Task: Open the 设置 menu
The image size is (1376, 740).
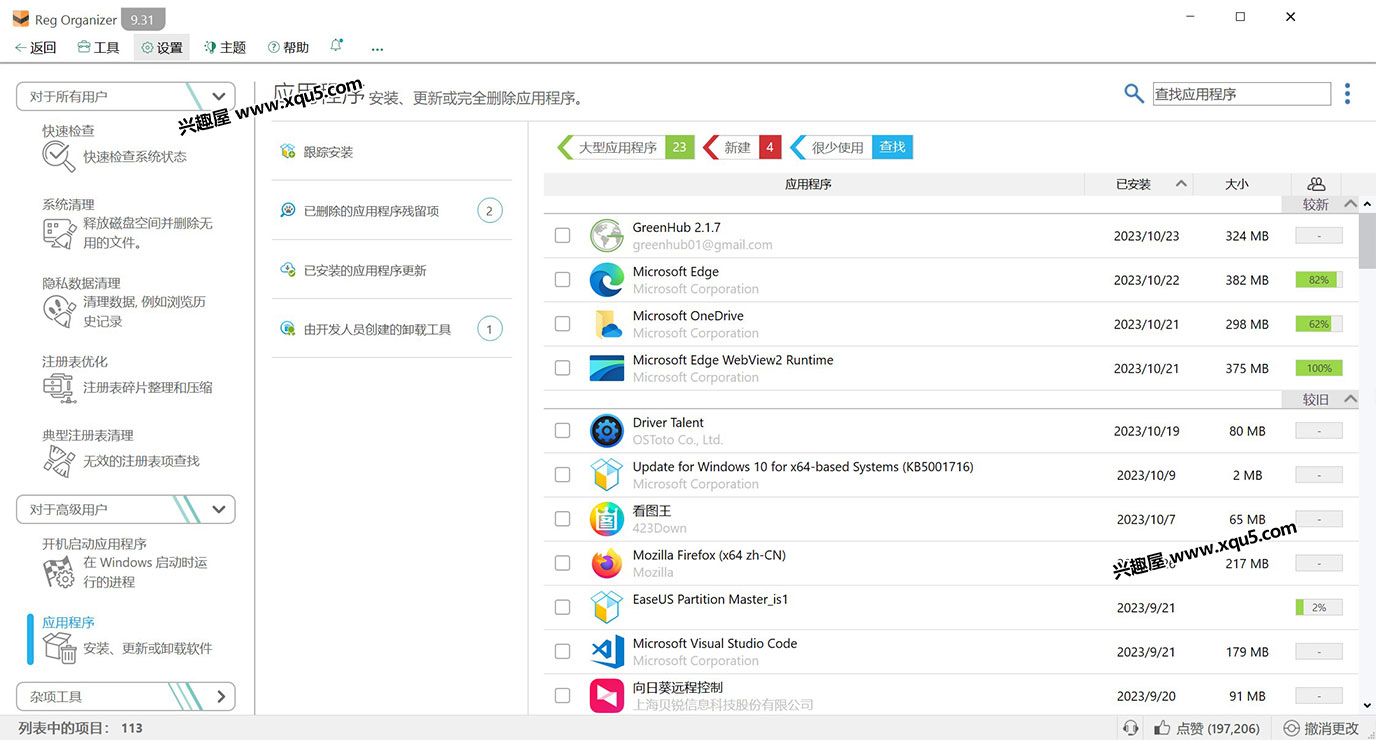Action: click(x=162, y=47)
